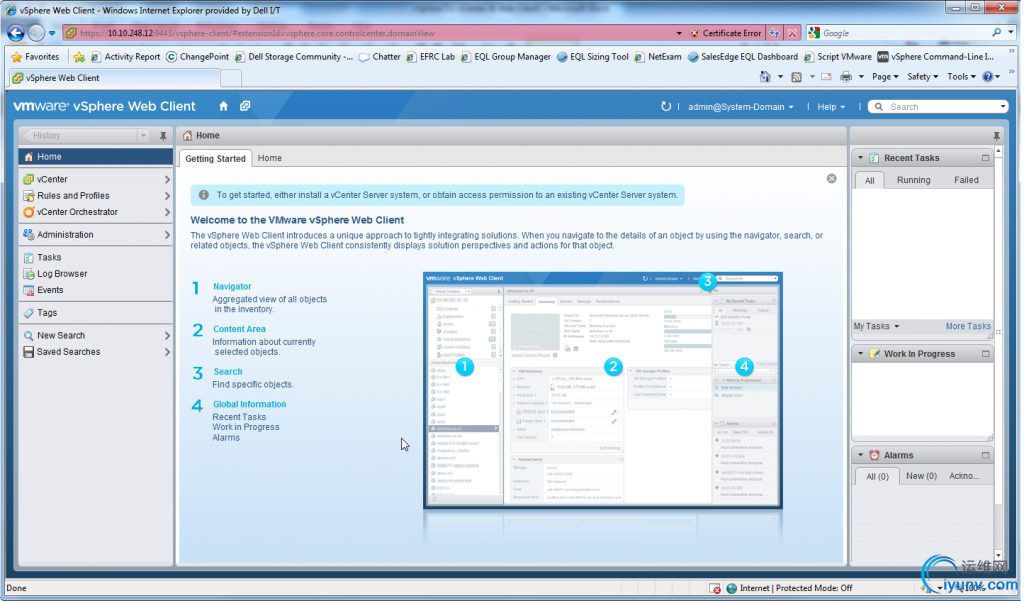
Task: Select the Running tab in Recent Tasks
Action: click(913, 180)
